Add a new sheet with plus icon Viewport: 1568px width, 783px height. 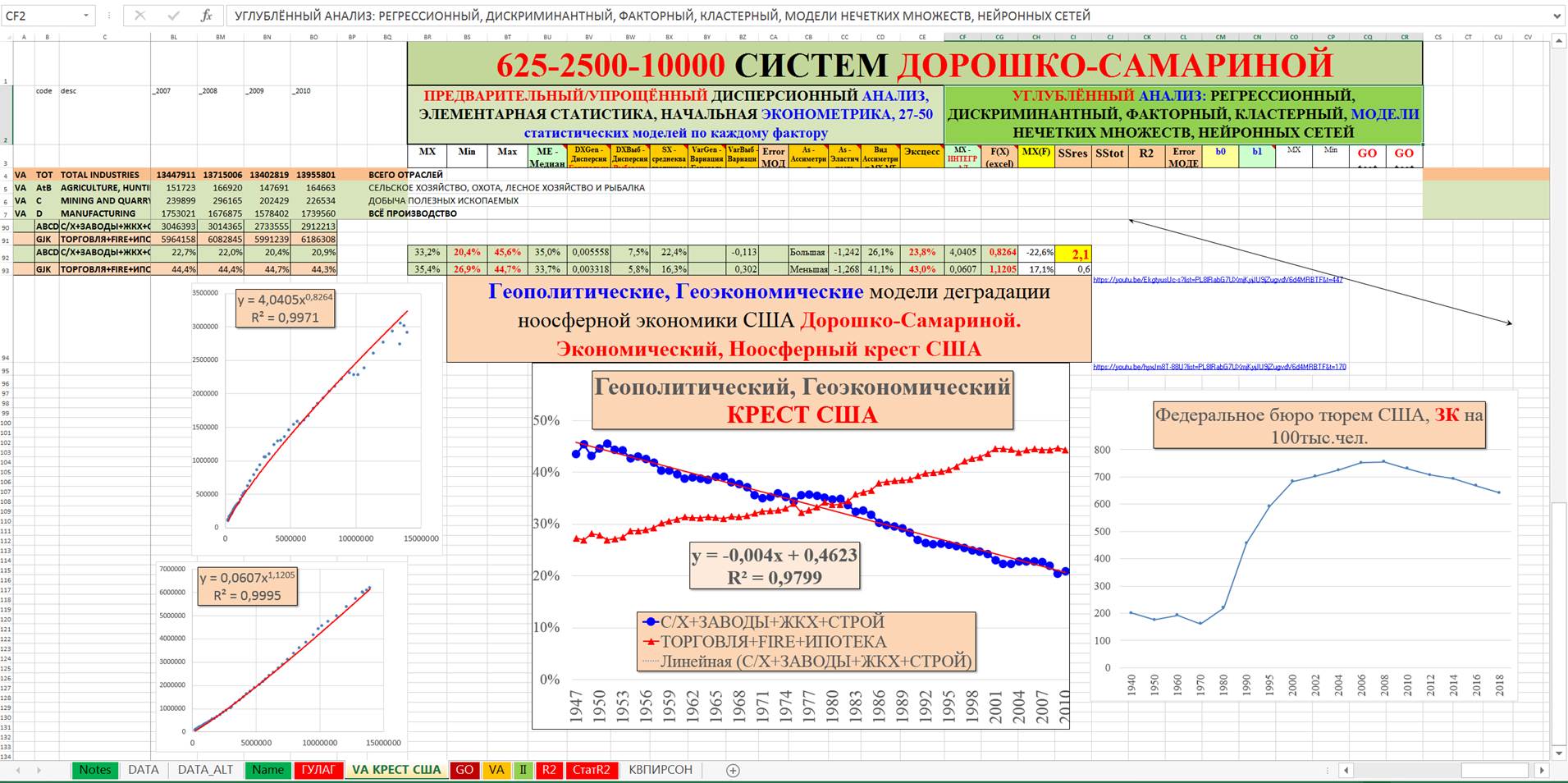733,770
